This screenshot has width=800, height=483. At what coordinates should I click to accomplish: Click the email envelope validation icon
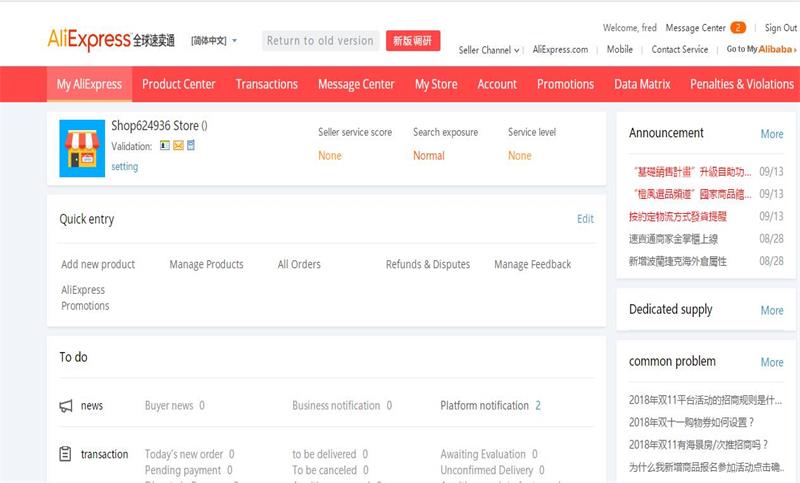[178, 146]
